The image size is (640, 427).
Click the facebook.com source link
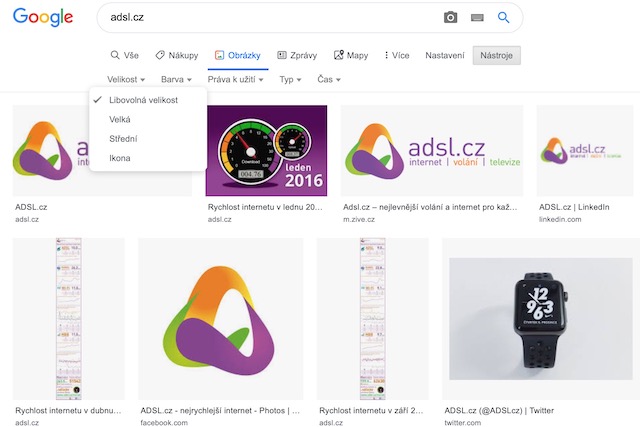[x=164, y=423]
